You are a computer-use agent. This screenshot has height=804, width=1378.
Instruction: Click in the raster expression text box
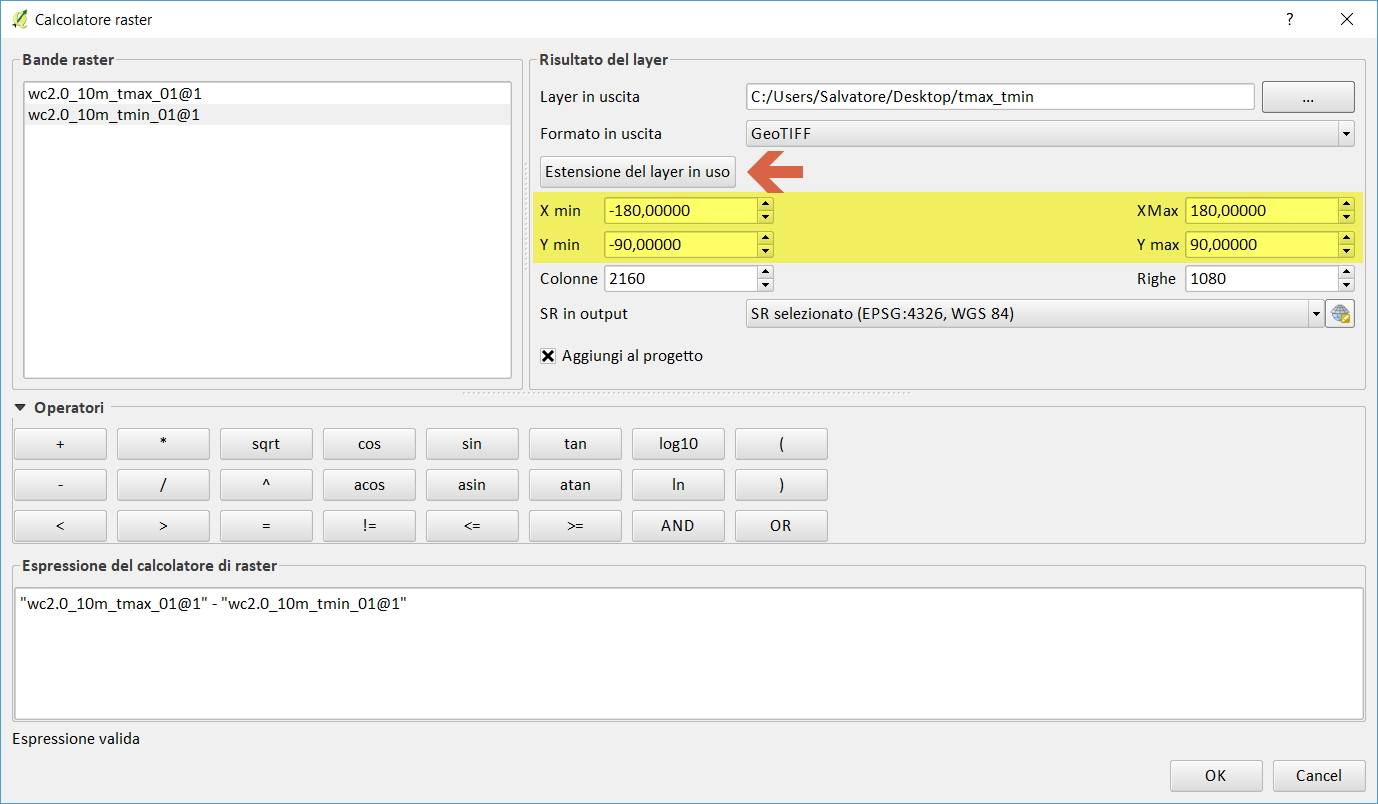coord(689,653)
